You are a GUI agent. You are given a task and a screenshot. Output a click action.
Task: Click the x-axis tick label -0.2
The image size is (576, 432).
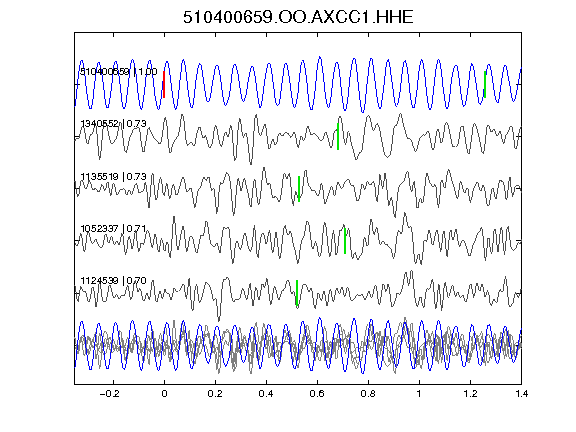(x=109, y=394)
